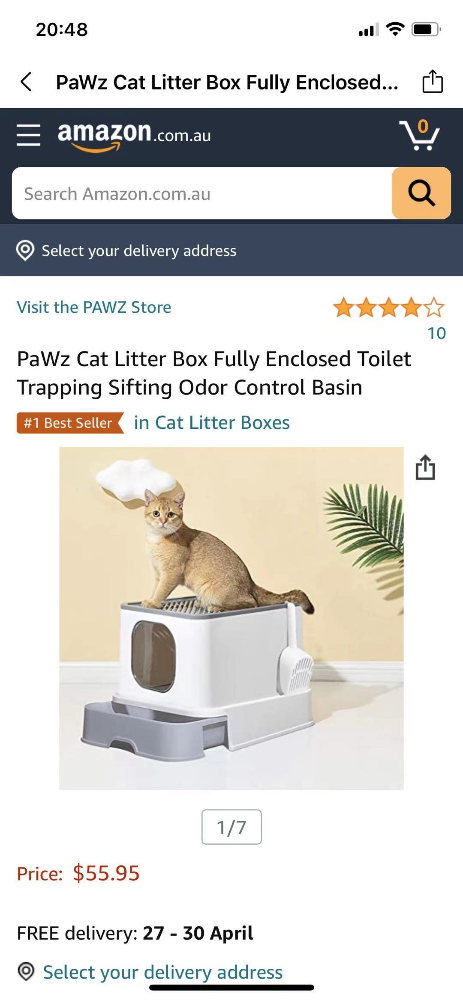
Task: Tap the location pin in the delivery bar
Action: [x=25, y=251]
